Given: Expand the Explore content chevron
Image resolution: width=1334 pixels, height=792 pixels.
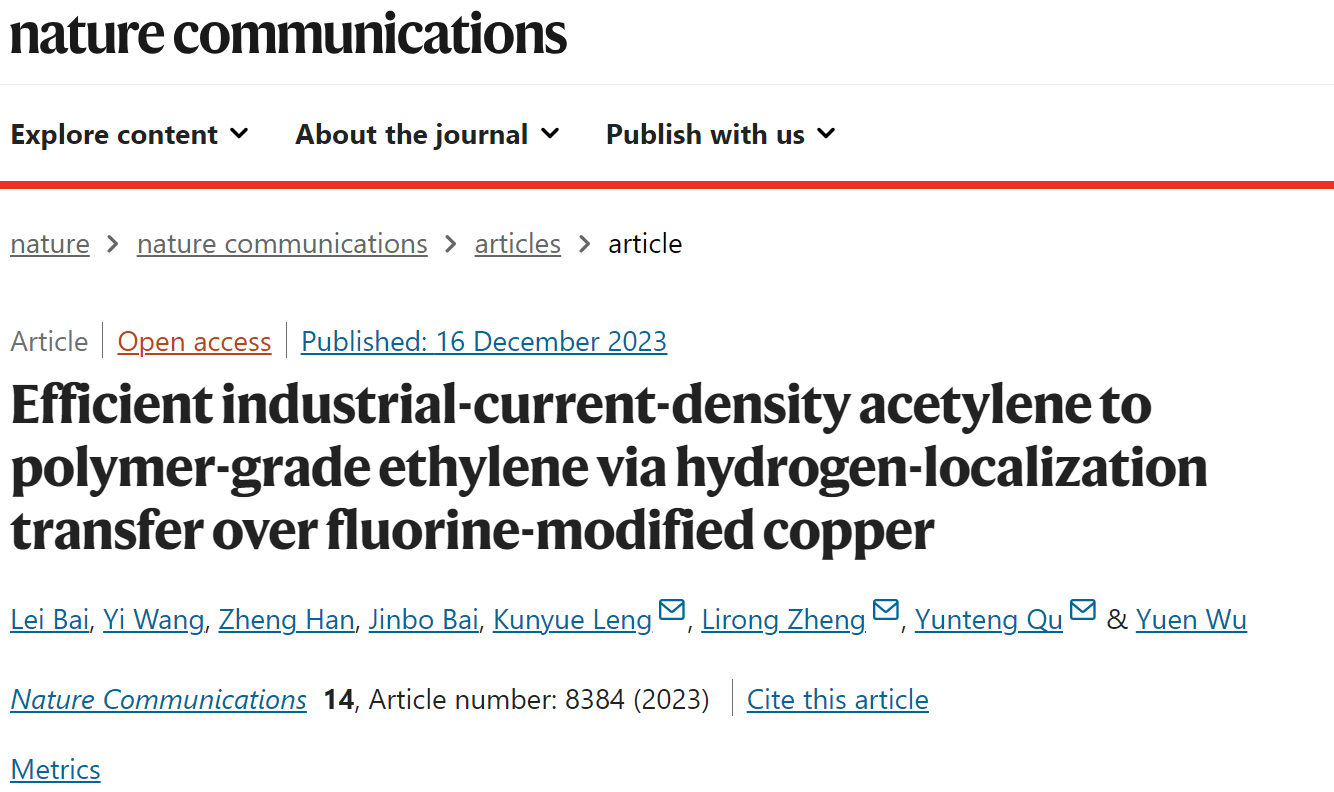Looking at the screenshot, I should point(239,133).
